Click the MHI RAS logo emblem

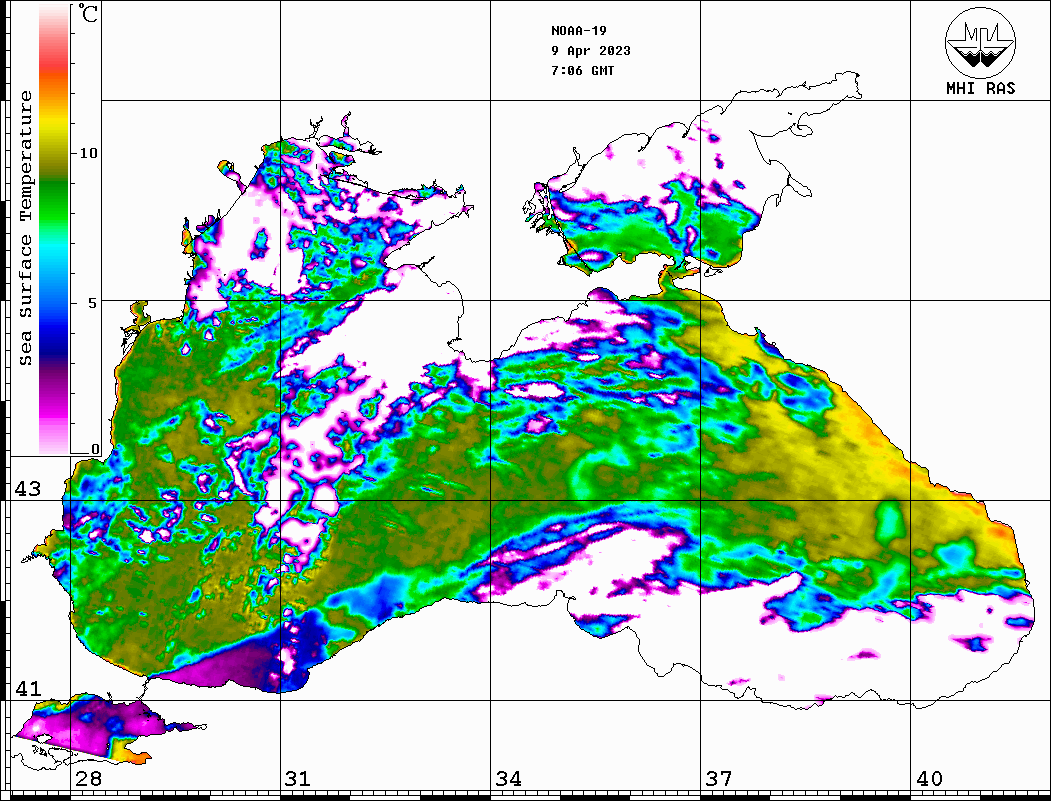[x=980, y=42]
